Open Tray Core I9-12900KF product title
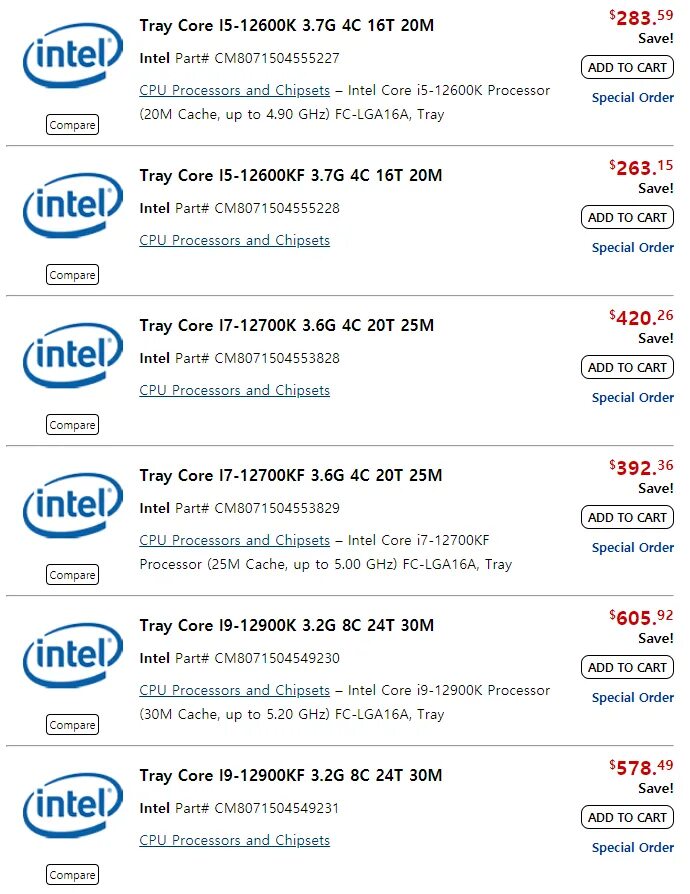Image resolution: width=690 pixels, height=894 pixels. coord(290,775)
